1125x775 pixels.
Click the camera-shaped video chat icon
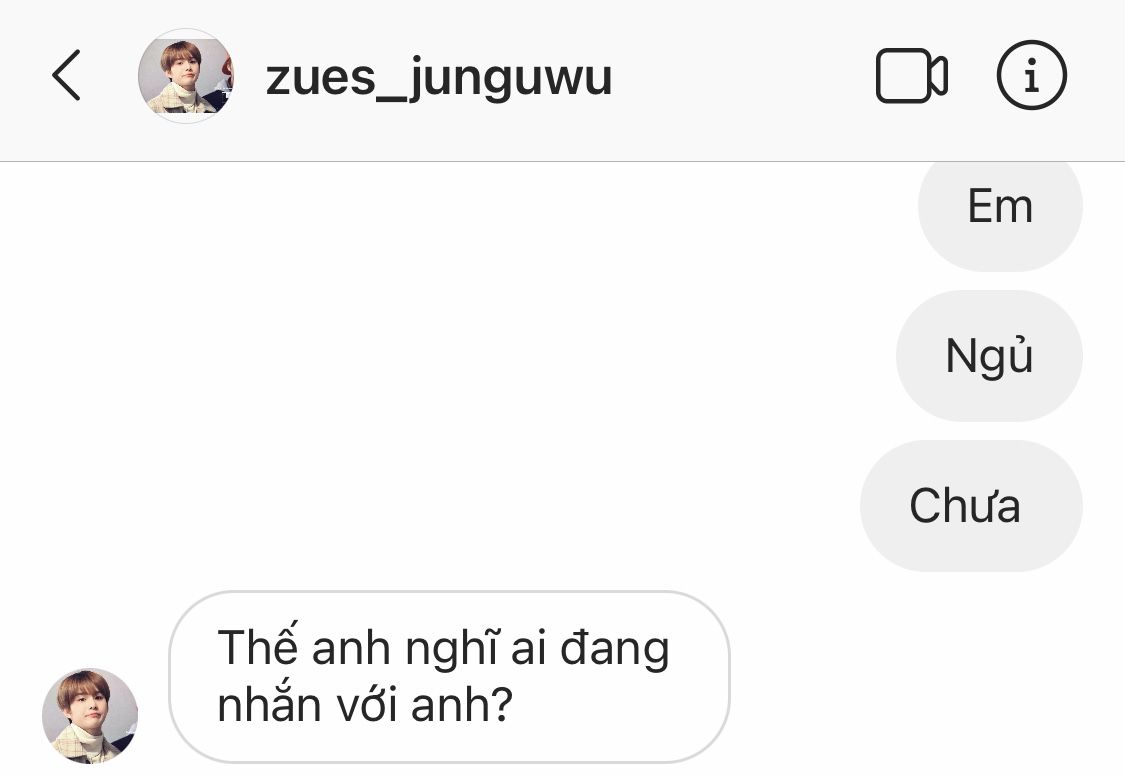pyautogui.click(x=911, y=75)
